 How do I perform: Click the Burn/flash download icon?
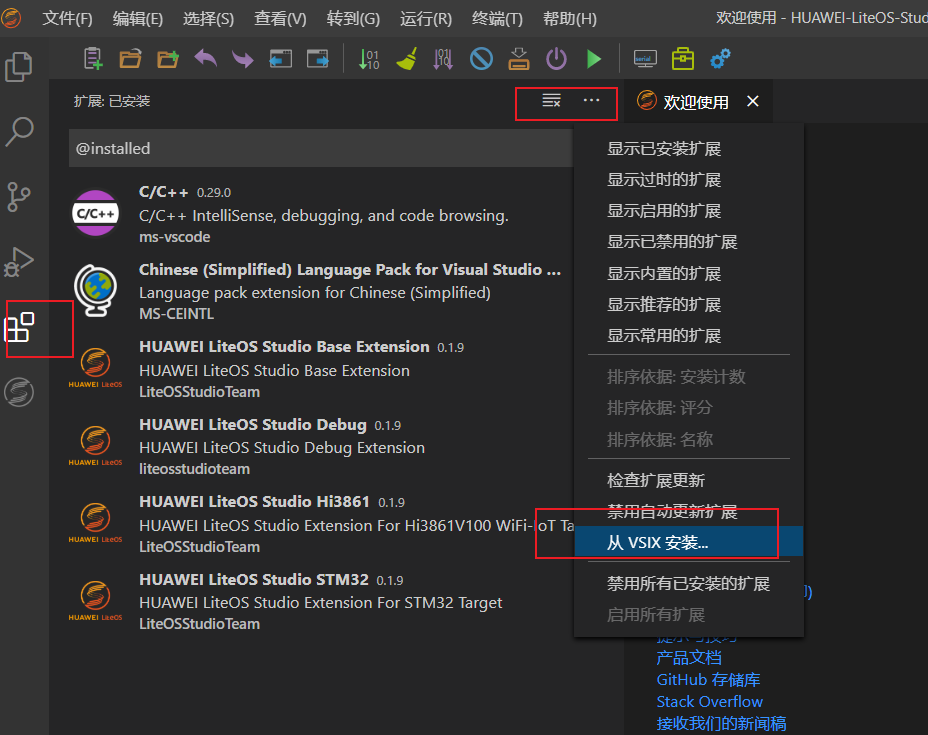coord(518,59)
